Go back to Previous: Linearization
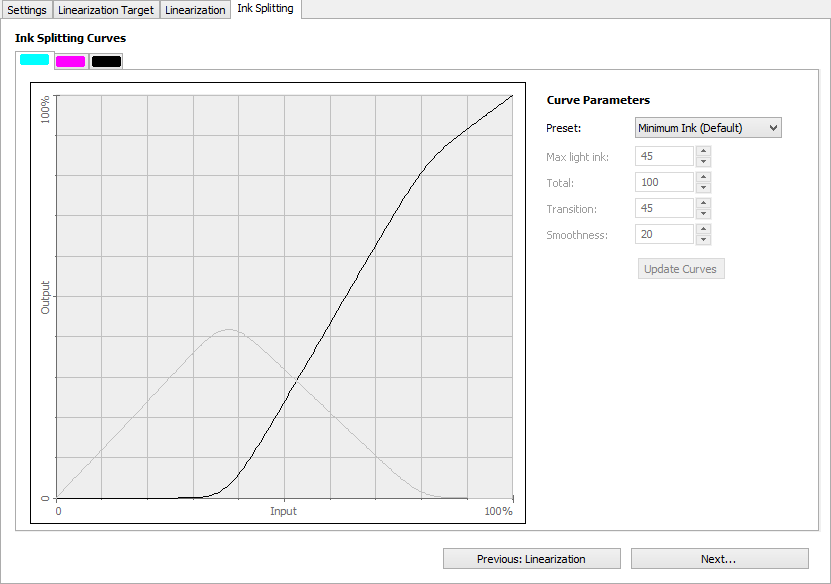Screen dimensions: 831x584 coord(531,559)
